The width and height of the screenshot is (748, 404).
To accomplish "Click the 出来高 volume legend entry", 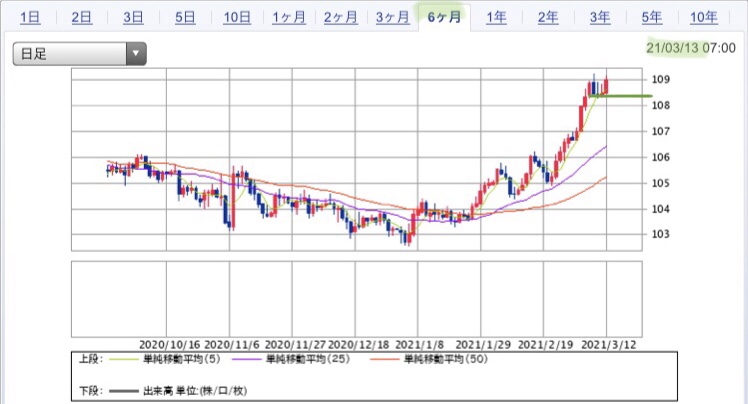I will coord(195,391).
